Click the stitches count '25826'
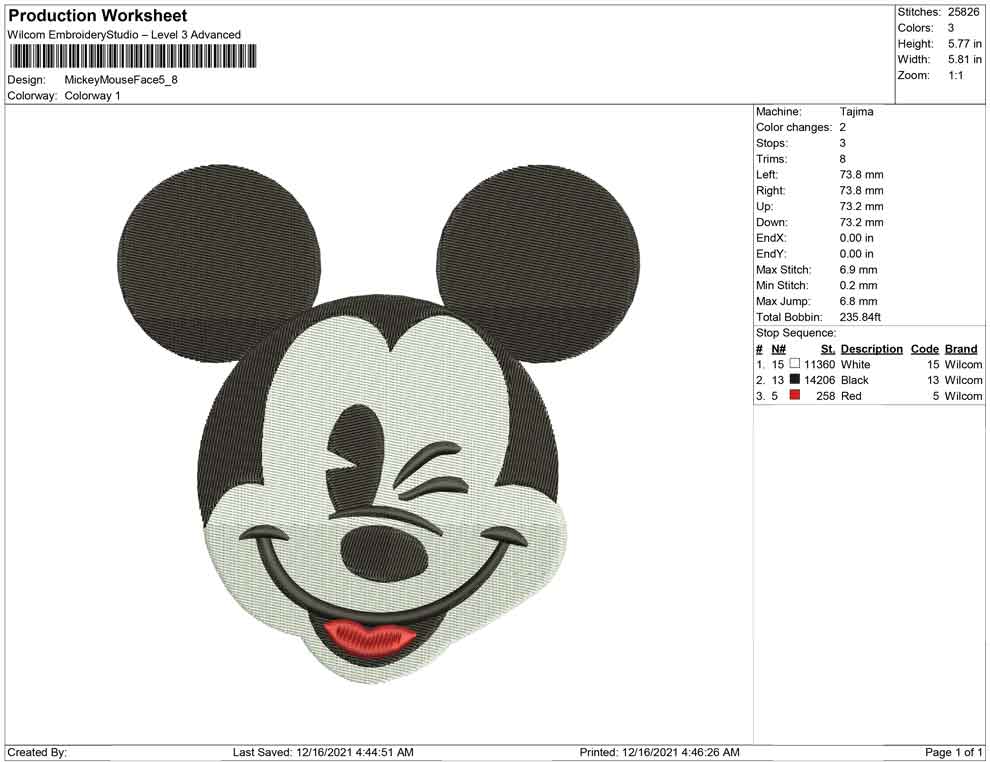This screenshot has height=762, width=990. click(963, 12)
